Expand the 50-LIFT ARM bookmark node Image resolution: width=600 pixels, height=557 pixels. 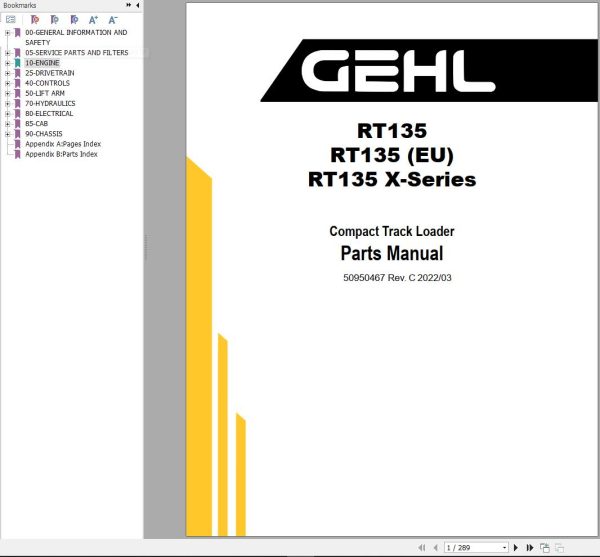(x=7, y=93)
